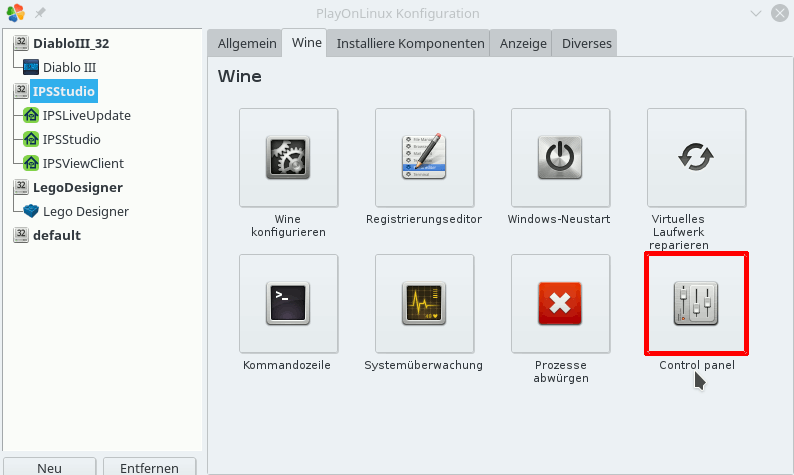Viewport: 794px width, 475px height.
Task: Select the Diablo III shortcut entry
Action: [x=69, y=67]
